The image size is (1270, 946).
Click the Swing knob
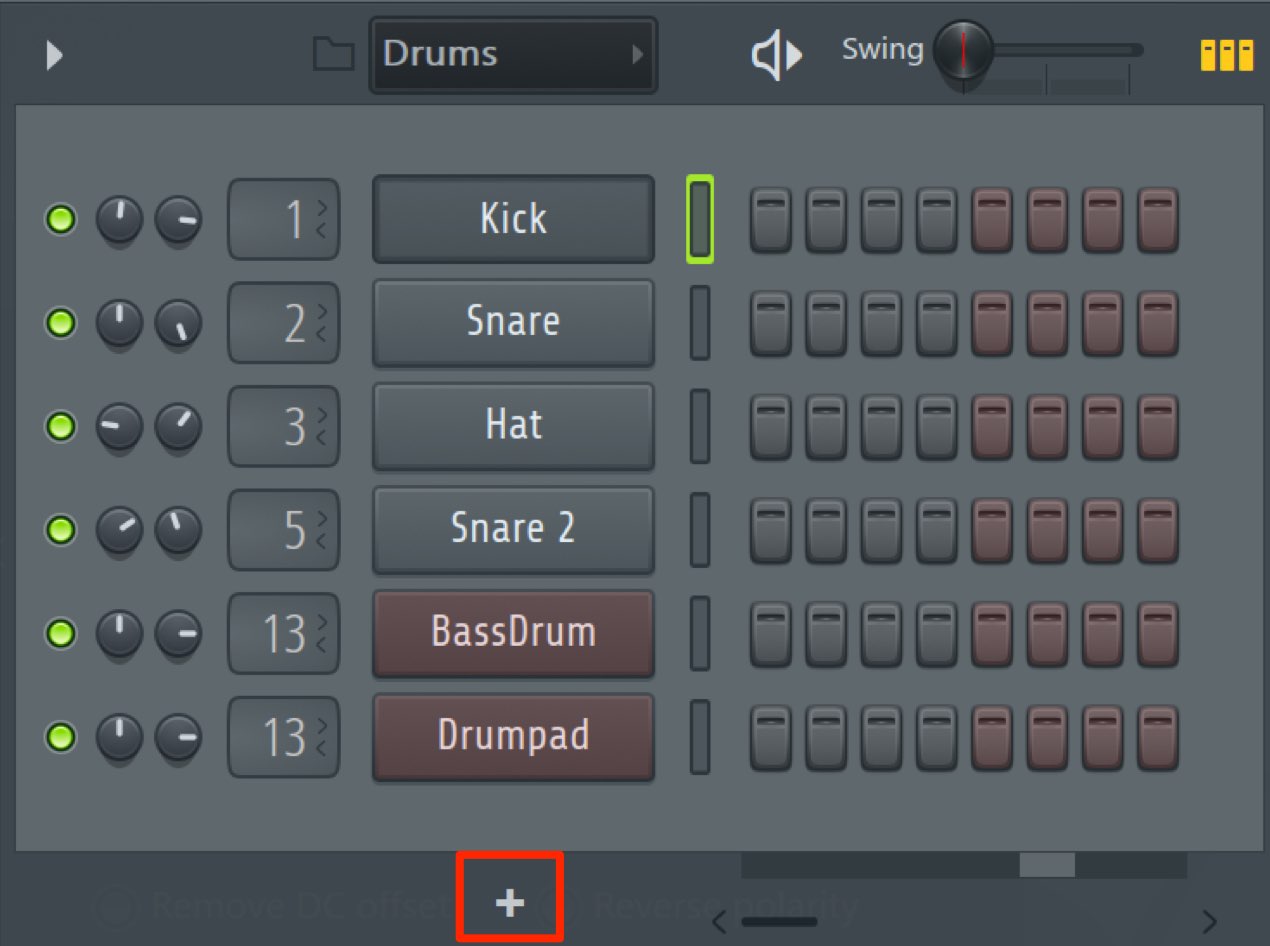click(x=963, y=51)
